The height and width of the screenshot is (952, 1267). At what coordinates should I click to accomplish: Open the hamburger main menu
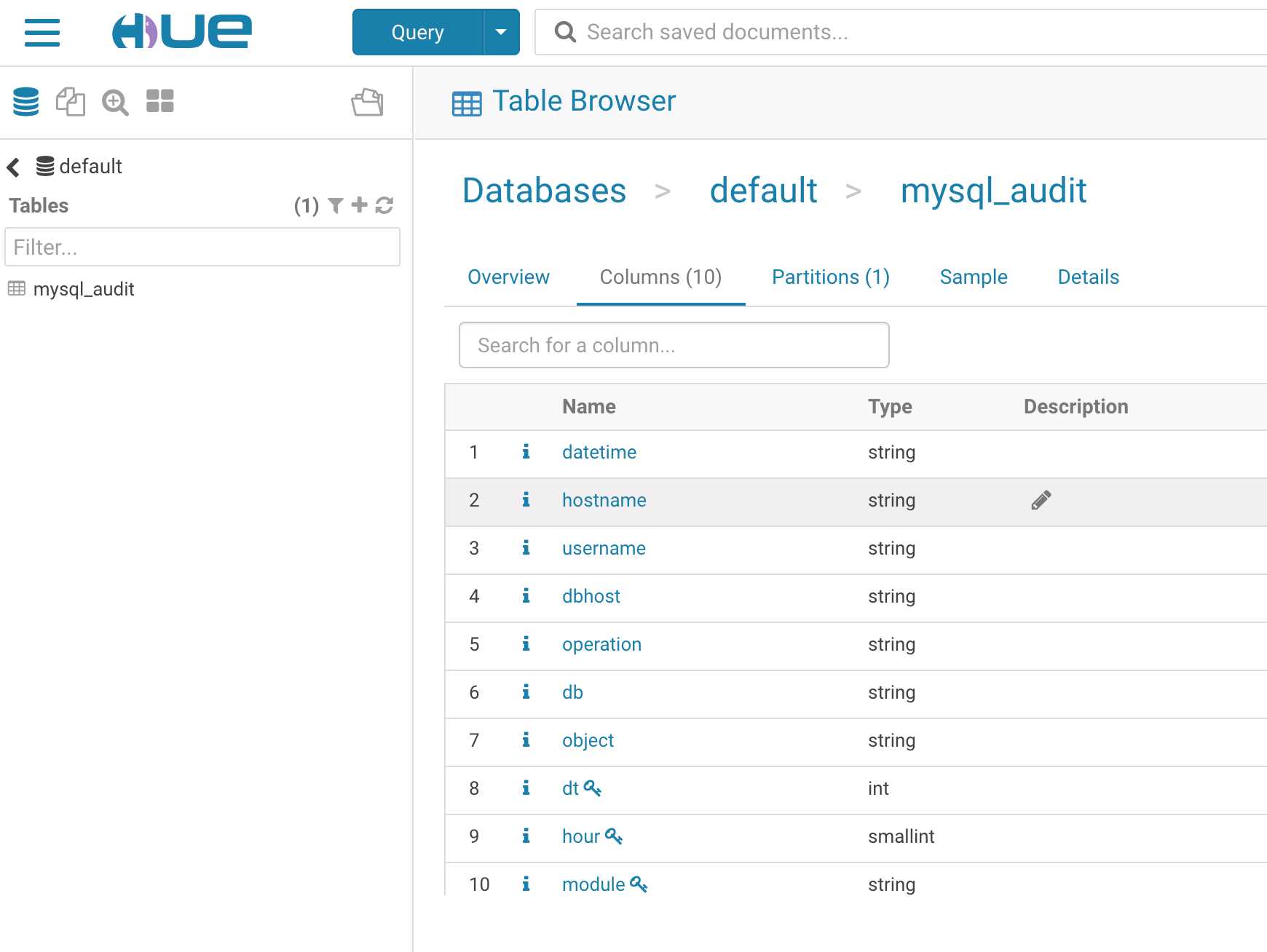click(42, 33)
